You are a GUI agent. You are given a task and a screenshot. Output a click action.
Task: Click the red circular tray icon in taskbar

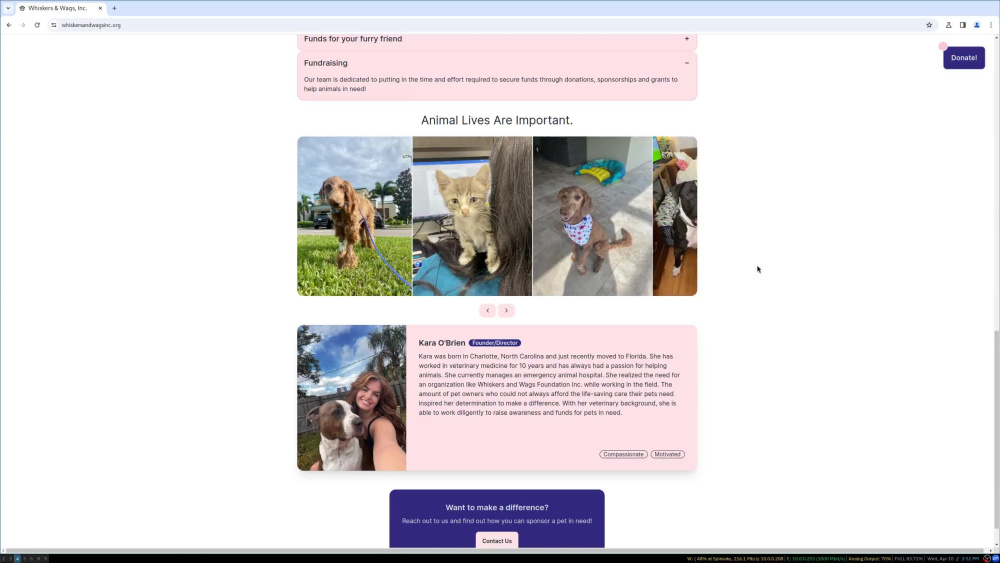987,559
